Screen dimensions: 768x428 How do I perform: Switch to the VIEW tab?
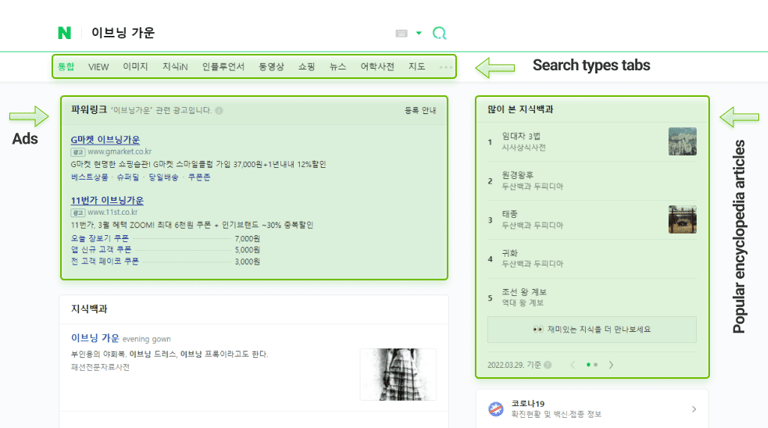point(98,67)
